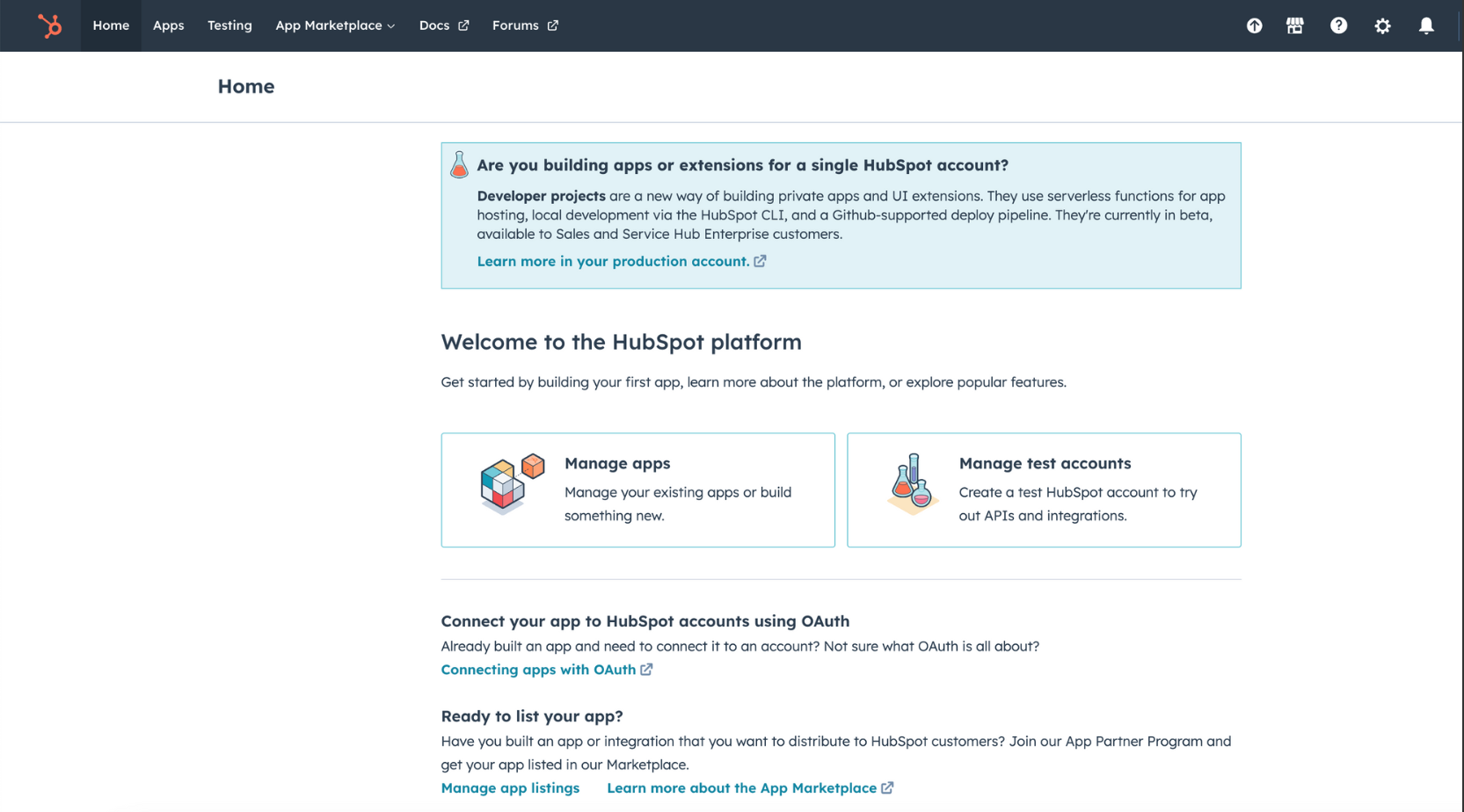This screenshot has width=1464, height=812.
Task: Click the HubSpot sprocket logo
Action: [x=49, y=25]
